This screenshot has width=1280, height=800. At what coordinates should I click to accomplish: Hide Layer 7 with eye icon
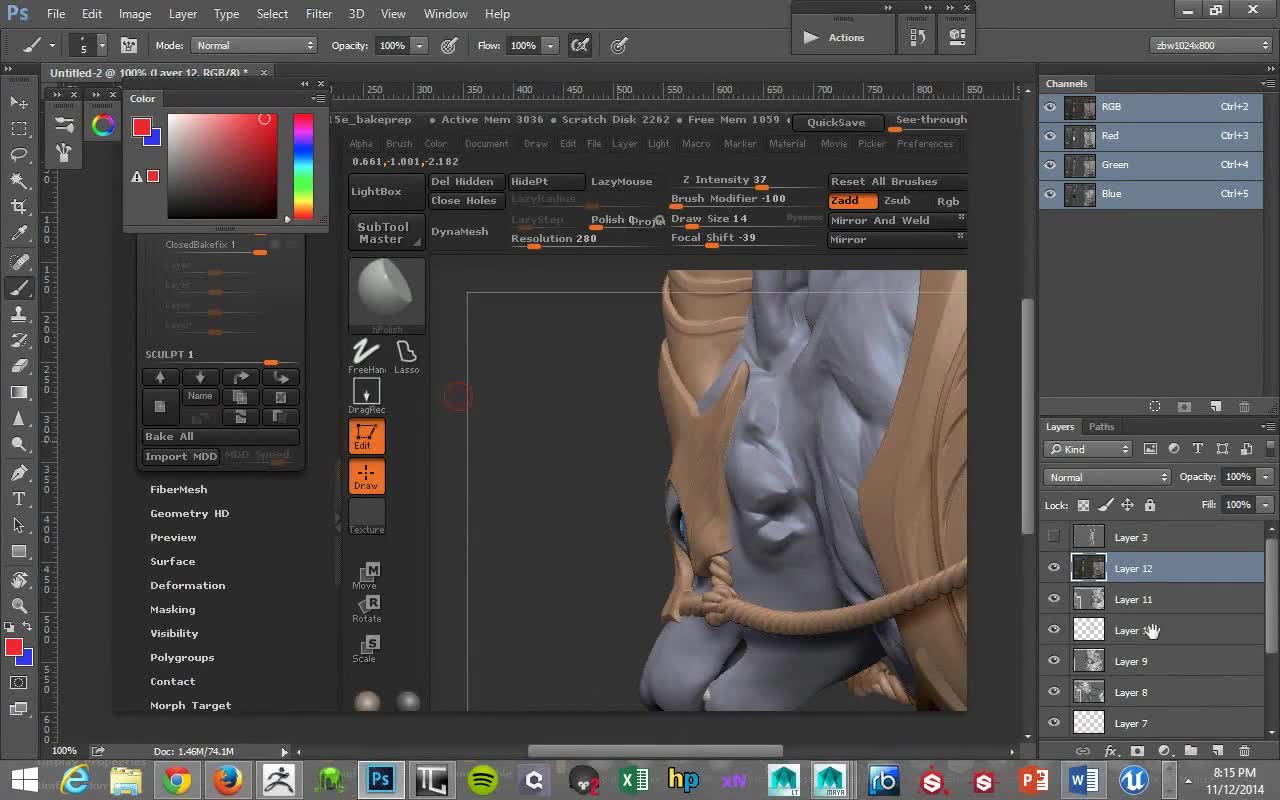(1054, 723)
